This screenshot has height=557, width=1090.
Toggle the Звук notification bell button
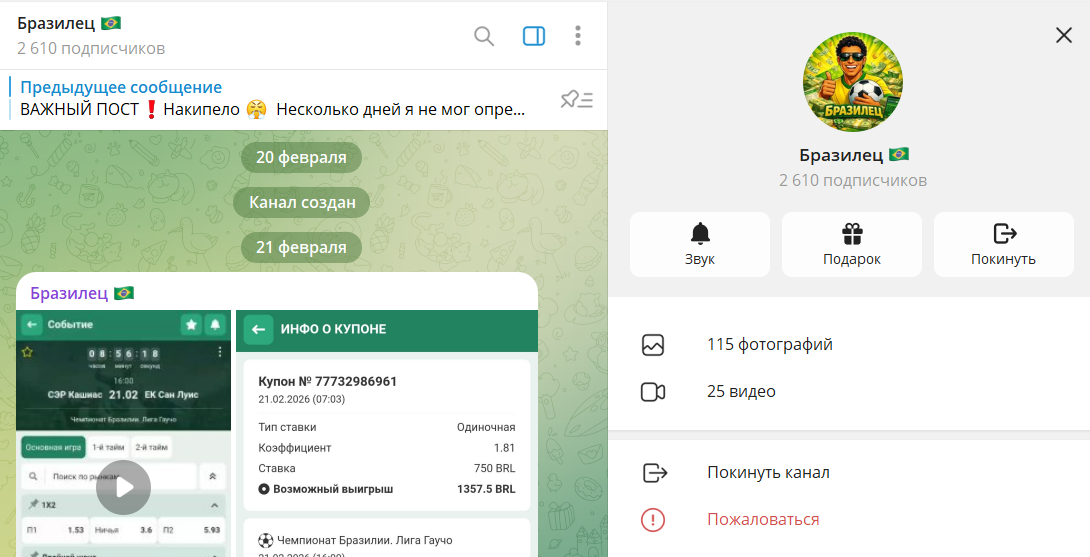pos(700,244)
